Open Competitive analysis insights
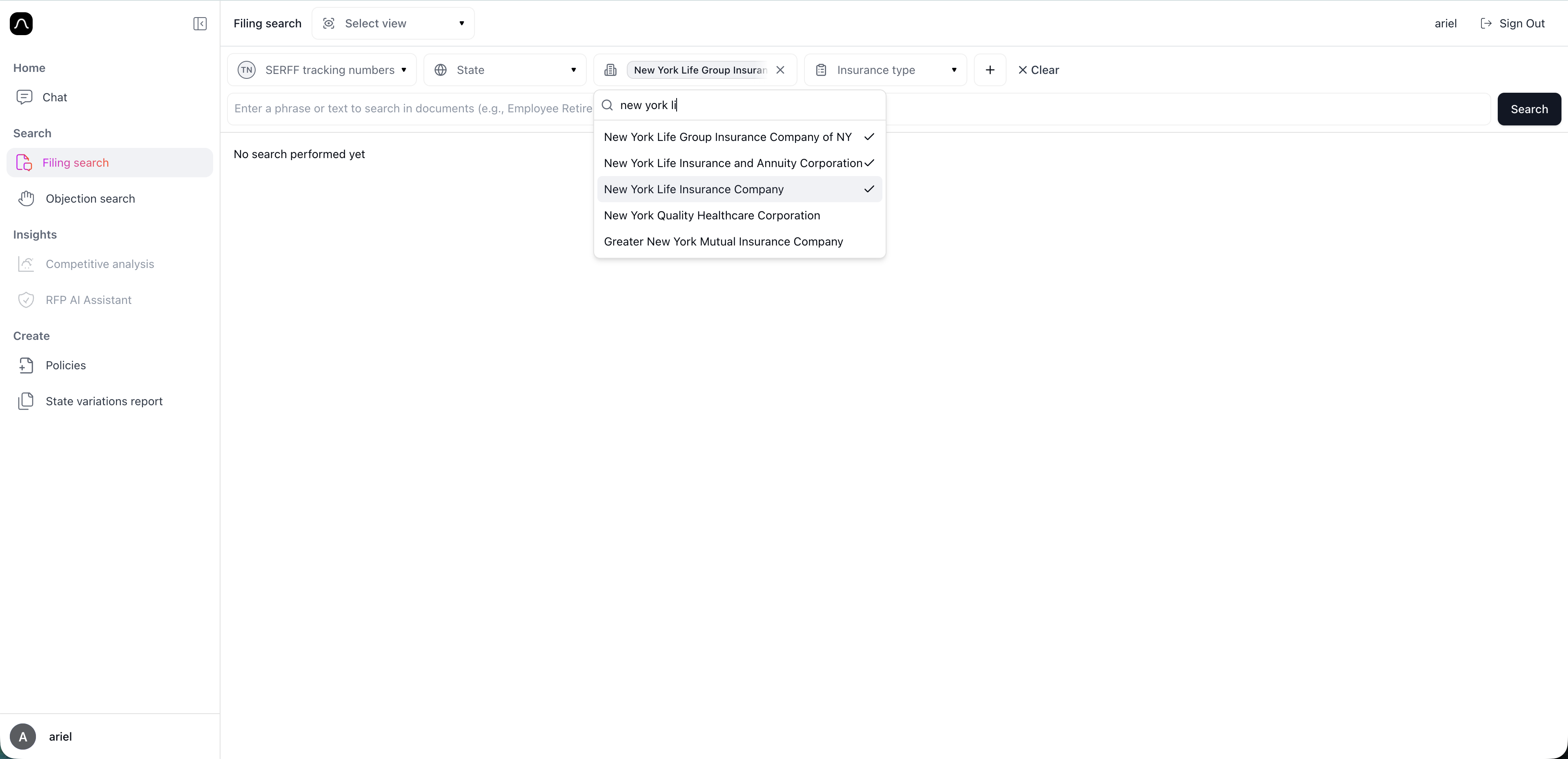Screen dimensions: 1568x759 pos(99,264)
